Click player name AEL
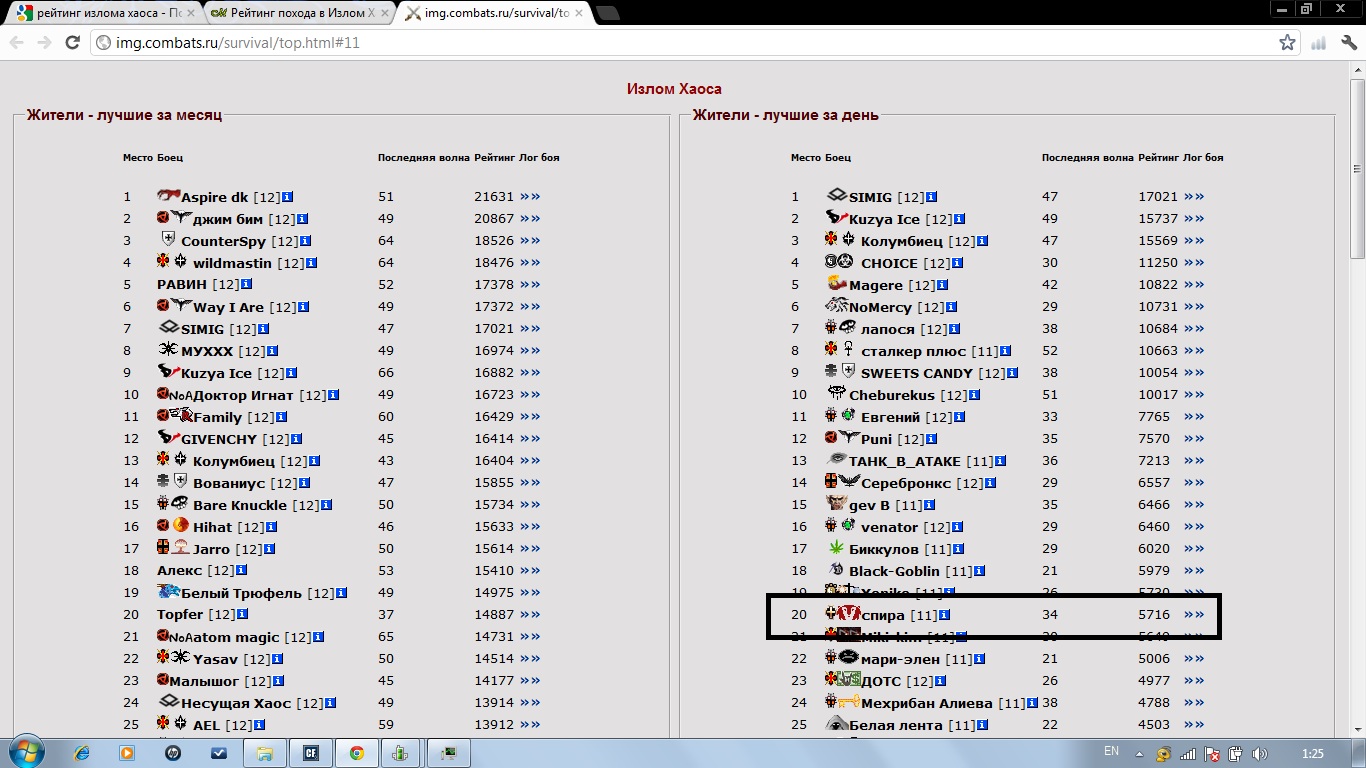The height and width of the screenshot is (768, 1366). (206, 725)
